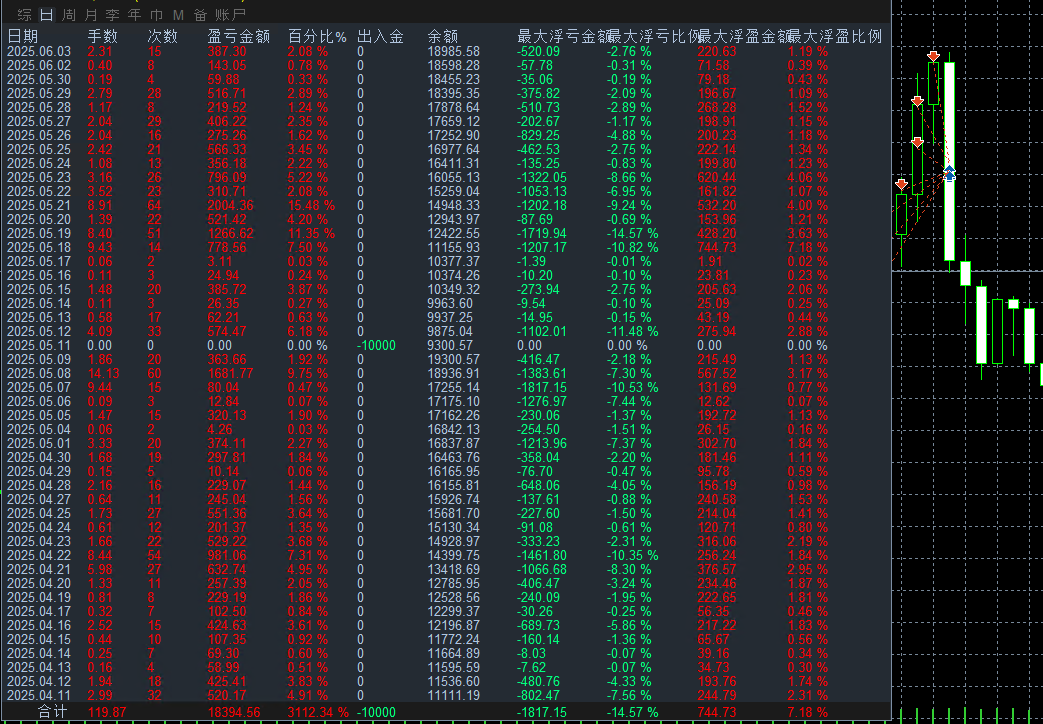The image size is (1043, 724).
Task: Open the 周 weekly tab
Action: (x=69, y=15)
